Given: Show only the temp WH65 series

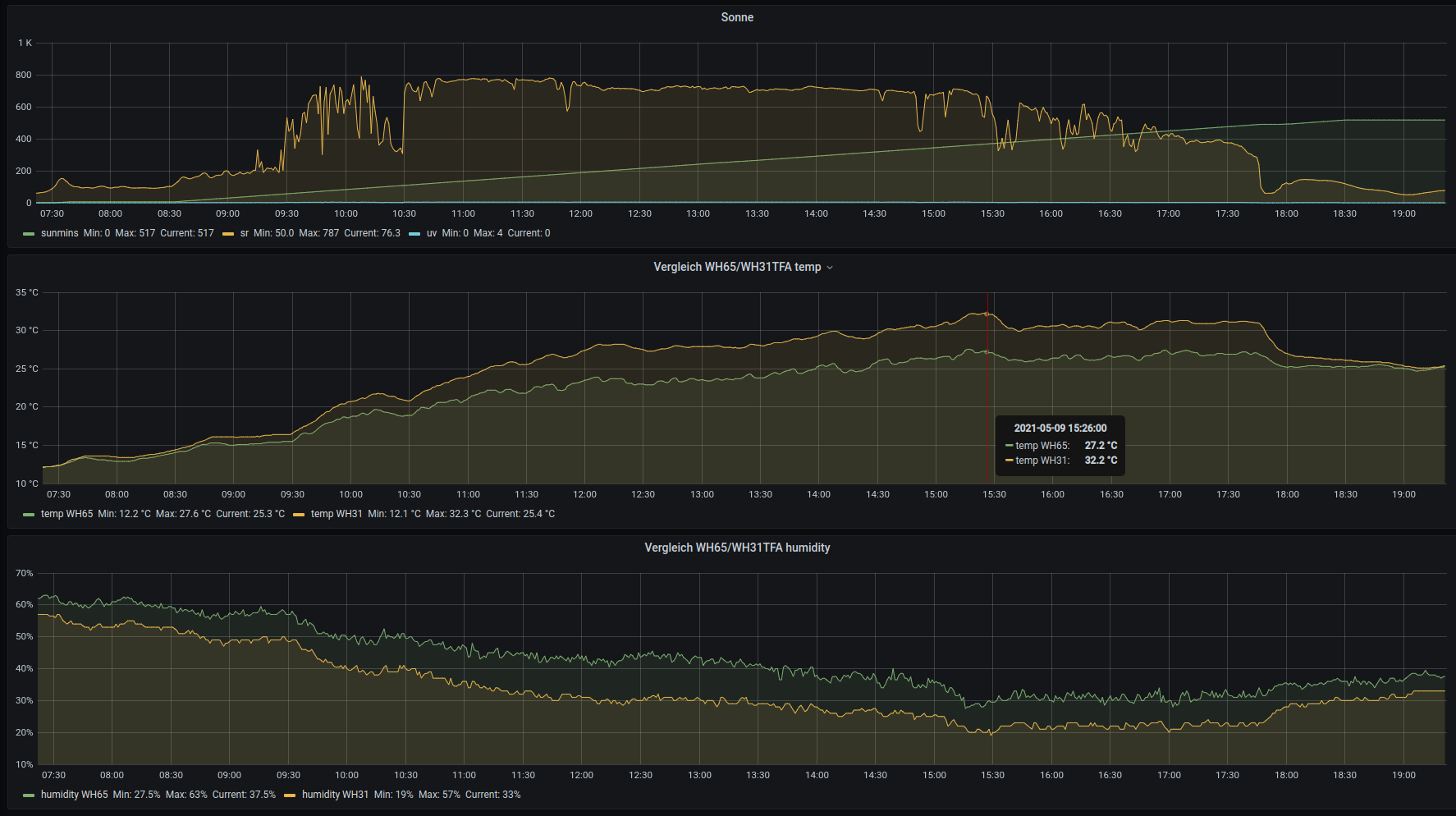Looking at the screenshot, I should 66,514.
